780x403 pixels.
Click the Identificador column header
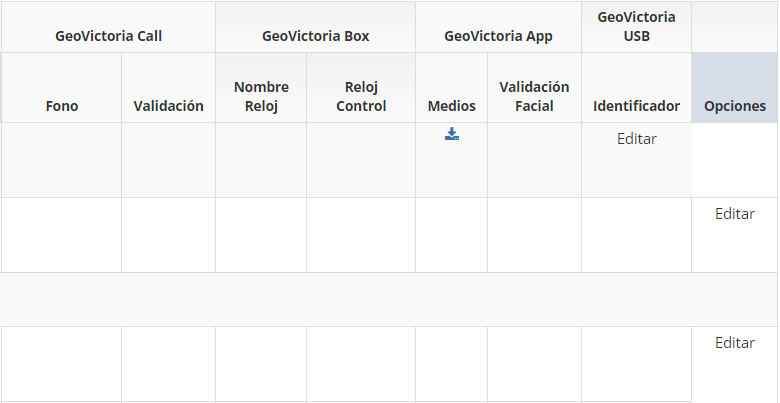[x=636, y=106]
